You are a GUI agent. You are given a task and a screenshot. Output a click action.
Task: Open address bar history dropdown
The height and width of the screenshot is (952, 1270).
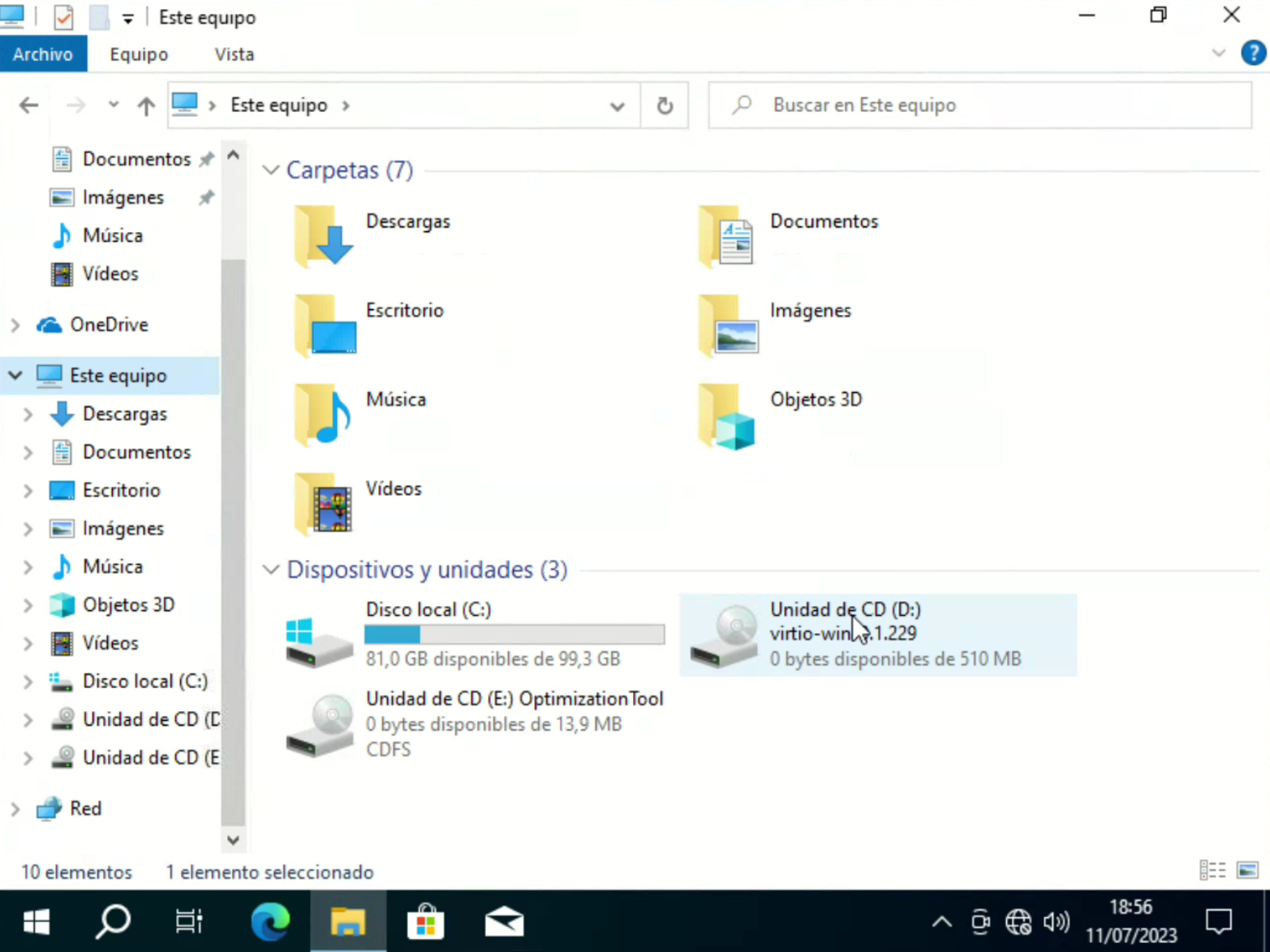(x=617, y=106)
